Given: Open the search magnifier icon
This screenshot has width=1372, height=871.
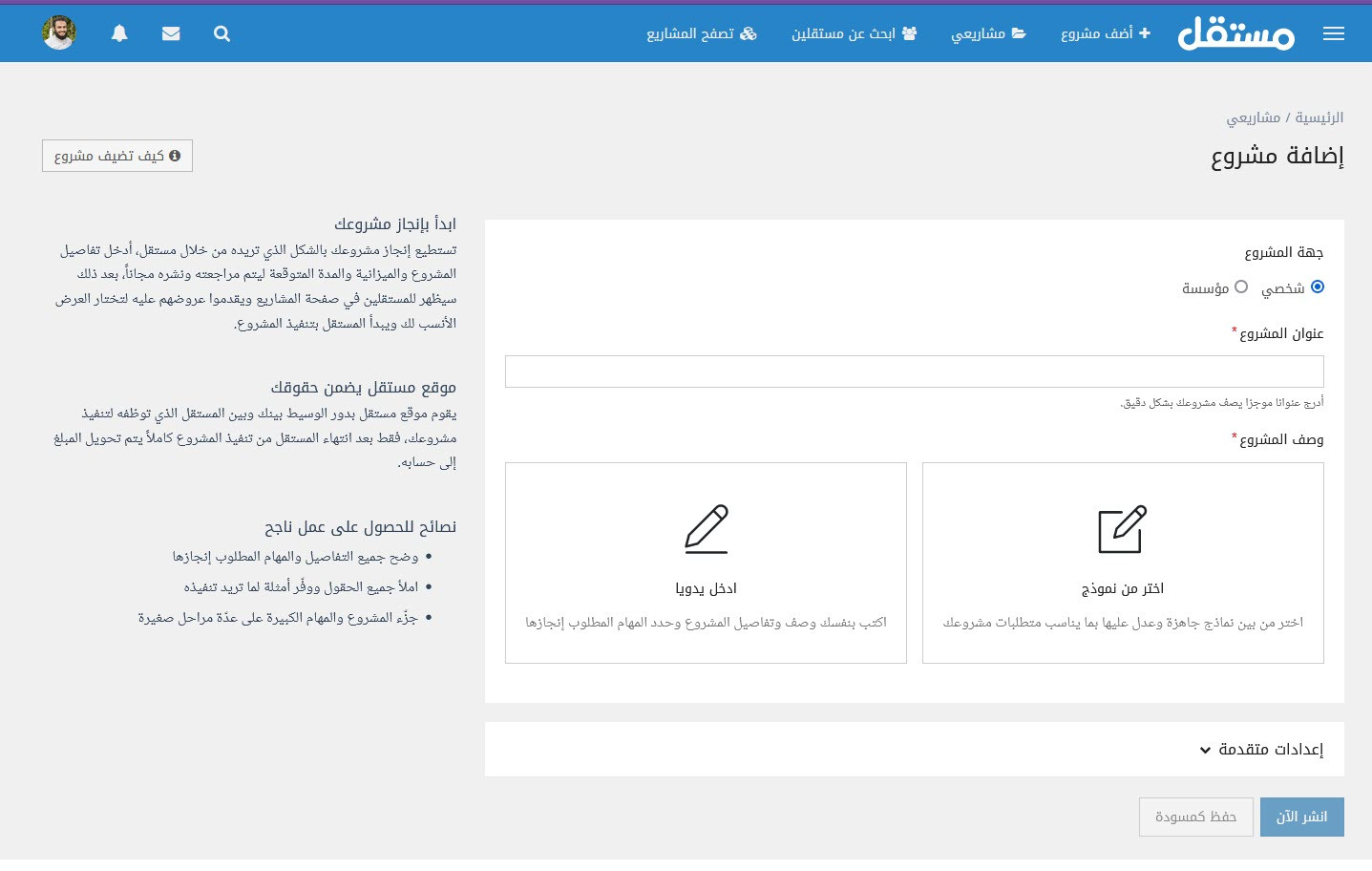Looking at the screenshot, I should coord(222,33).
